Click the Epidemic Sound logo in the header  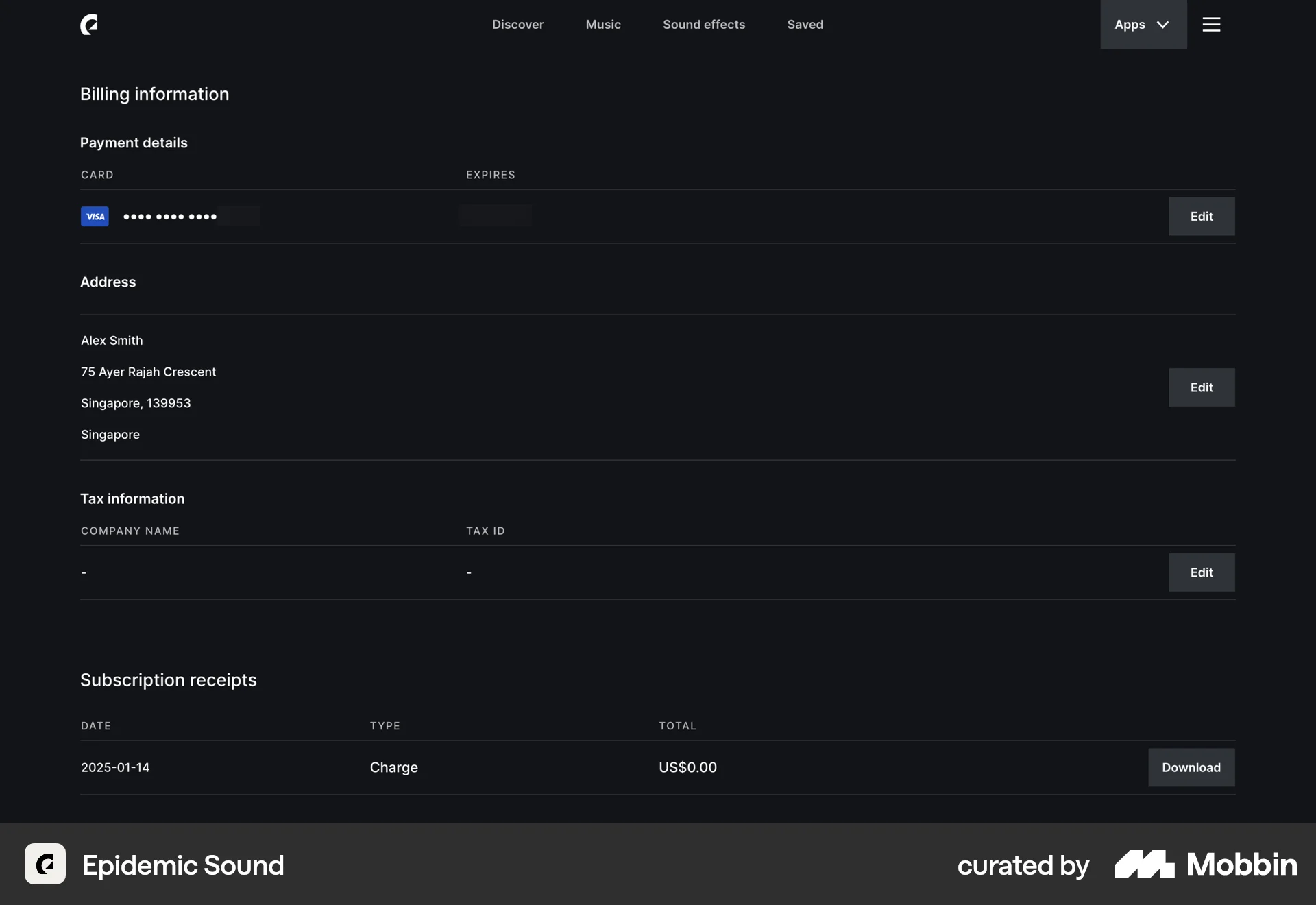pos(88,25)
